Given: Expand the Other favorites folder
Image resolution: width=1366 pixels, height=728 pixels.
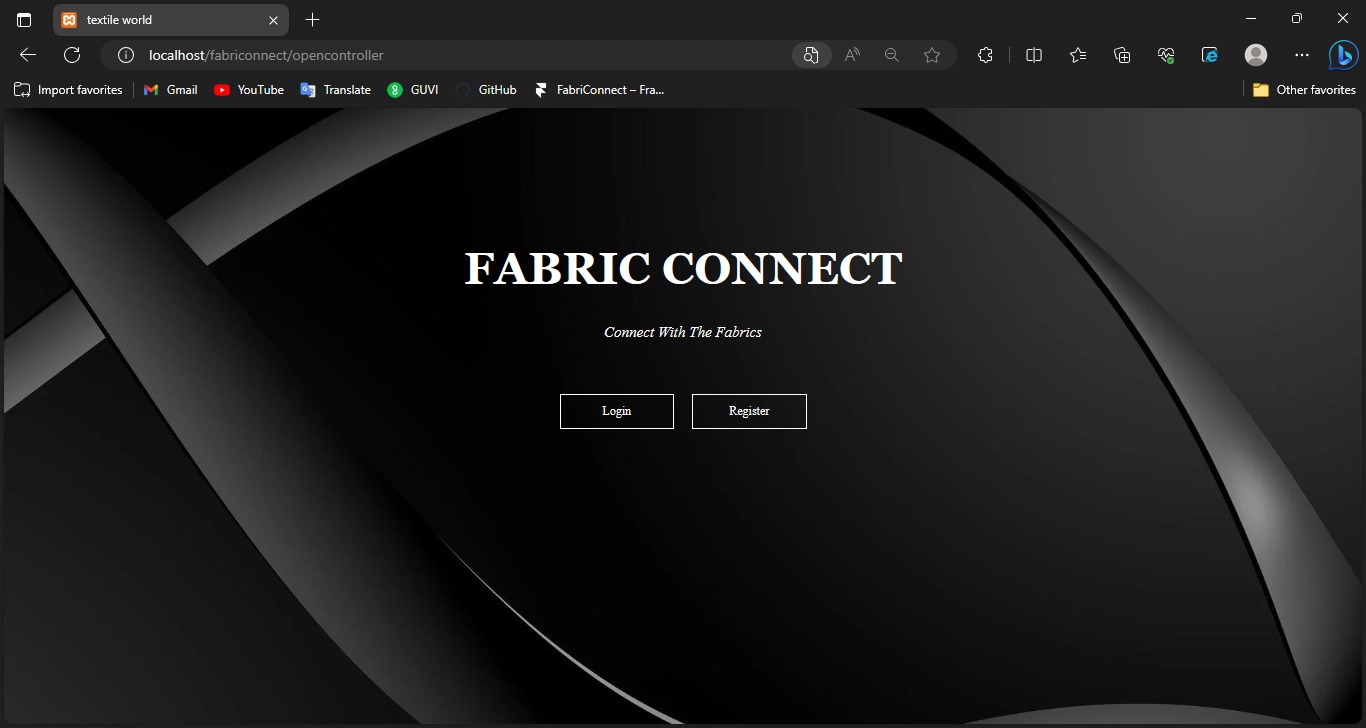Looking at the screenshot, I should click(1304, 90).
